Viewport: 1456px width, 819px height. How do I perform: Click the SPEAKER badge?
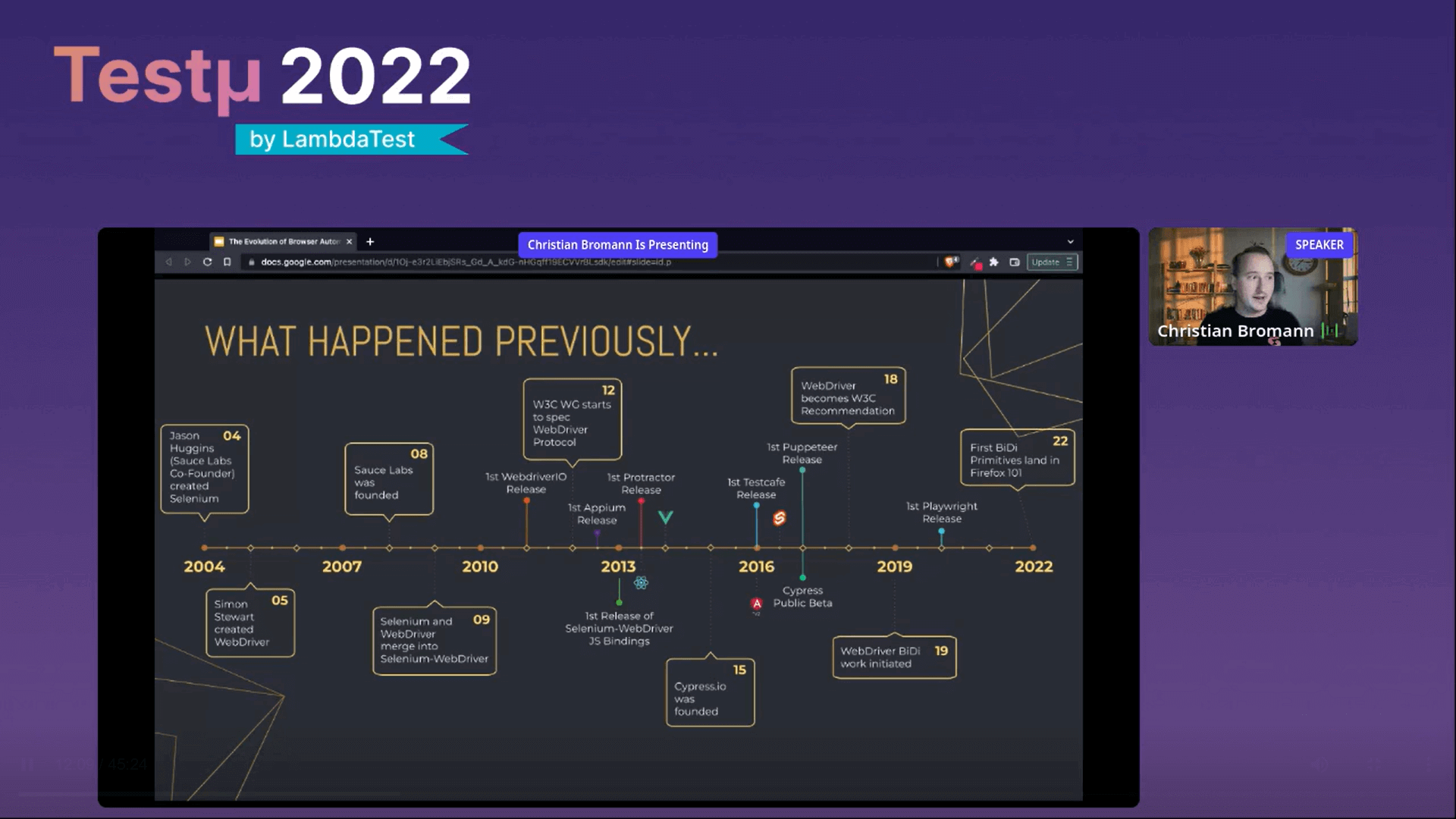[x=1319, y=245]
